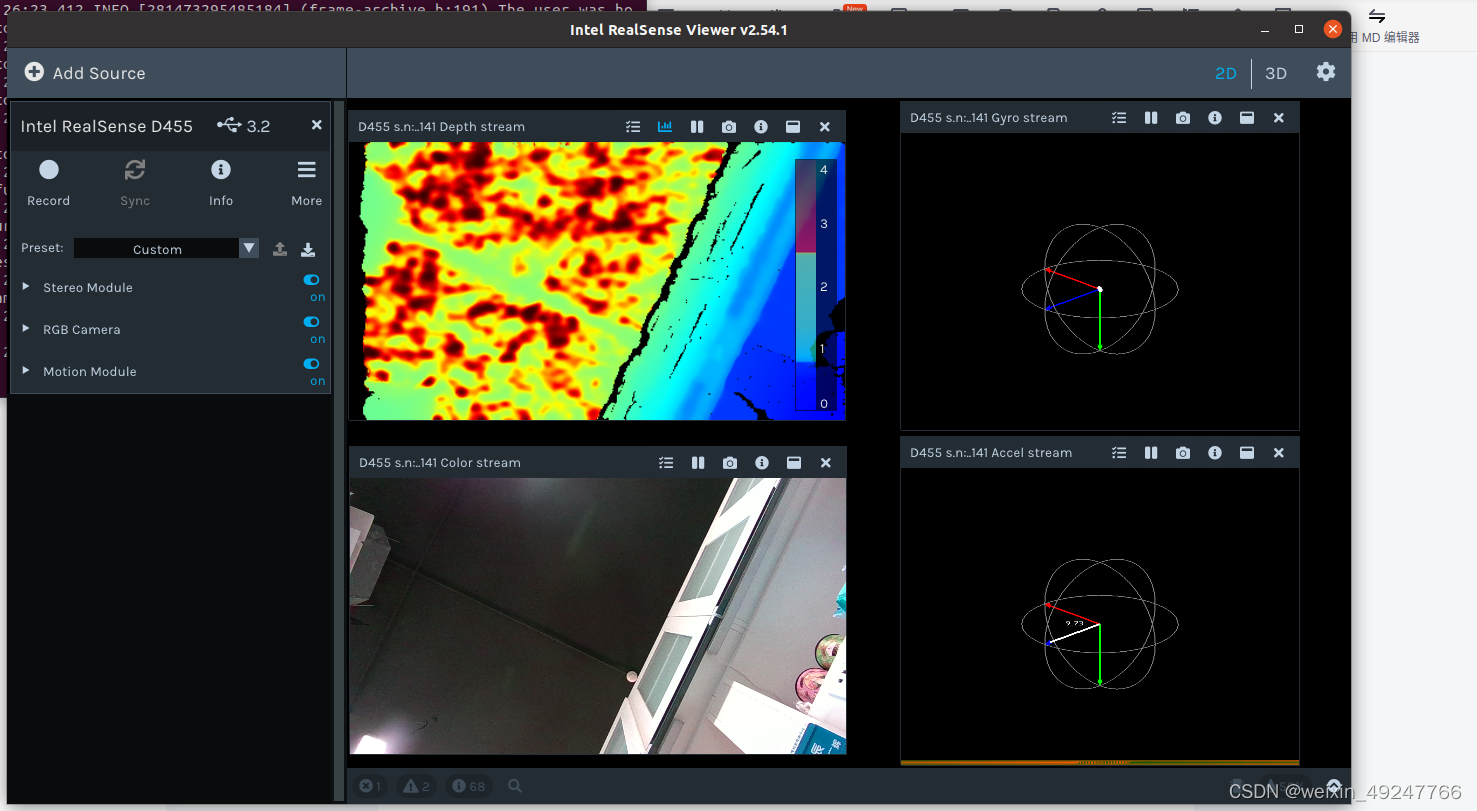Remove the Intel RealSense D455 device panel

pos(316,125)
